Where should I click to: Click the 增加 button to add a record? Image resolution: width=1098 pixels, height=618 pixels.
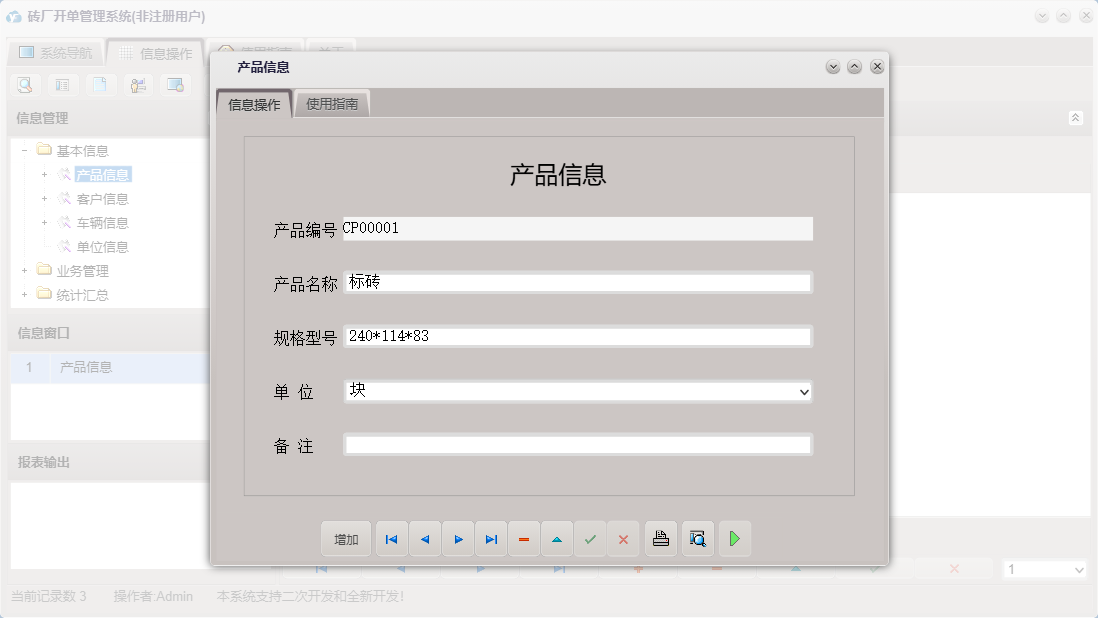tap(345, 539)
